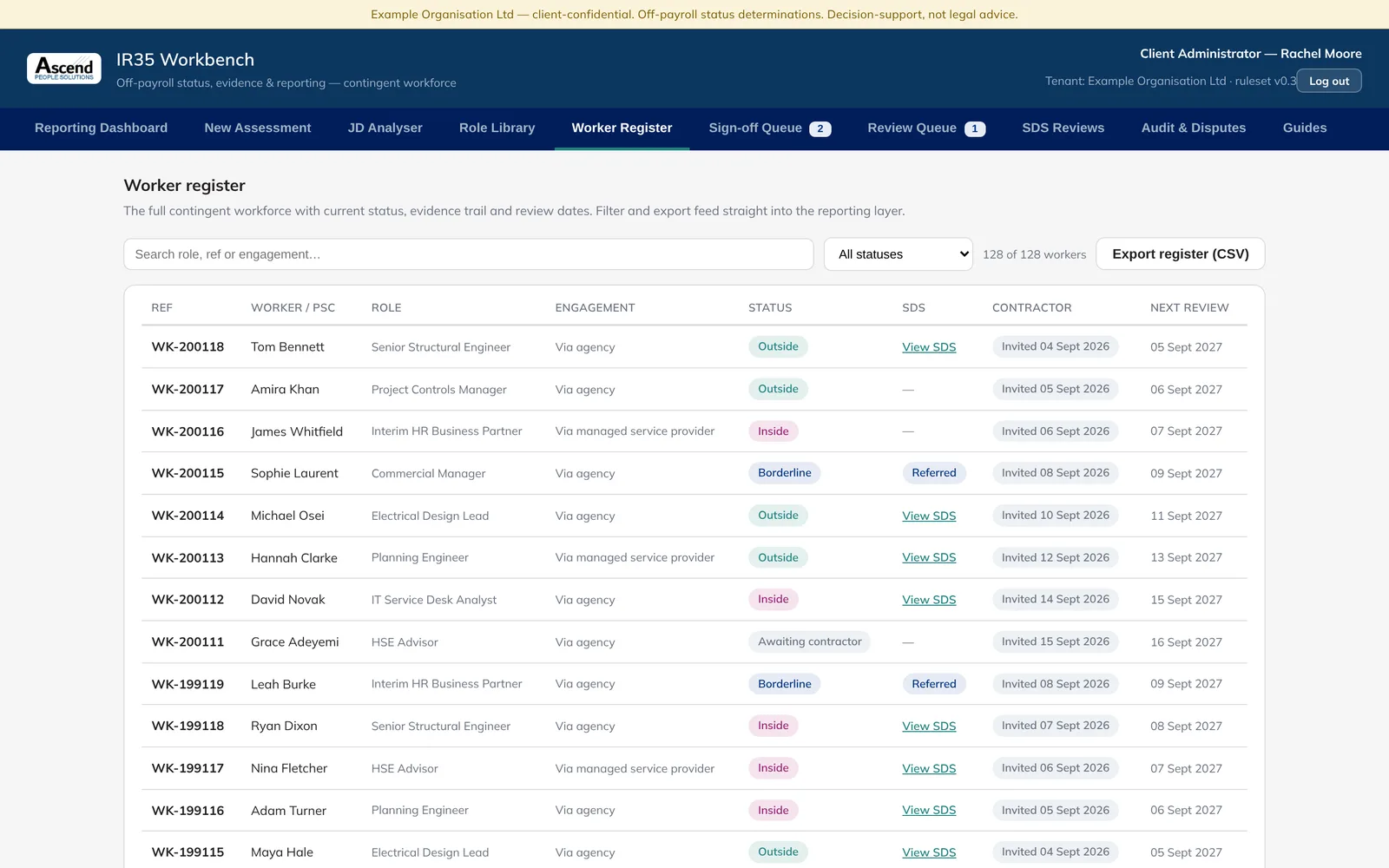Open the Role Library tab
Viewport: 1389px width, 868px height.
pyautogui.click(x=497, y=128)
